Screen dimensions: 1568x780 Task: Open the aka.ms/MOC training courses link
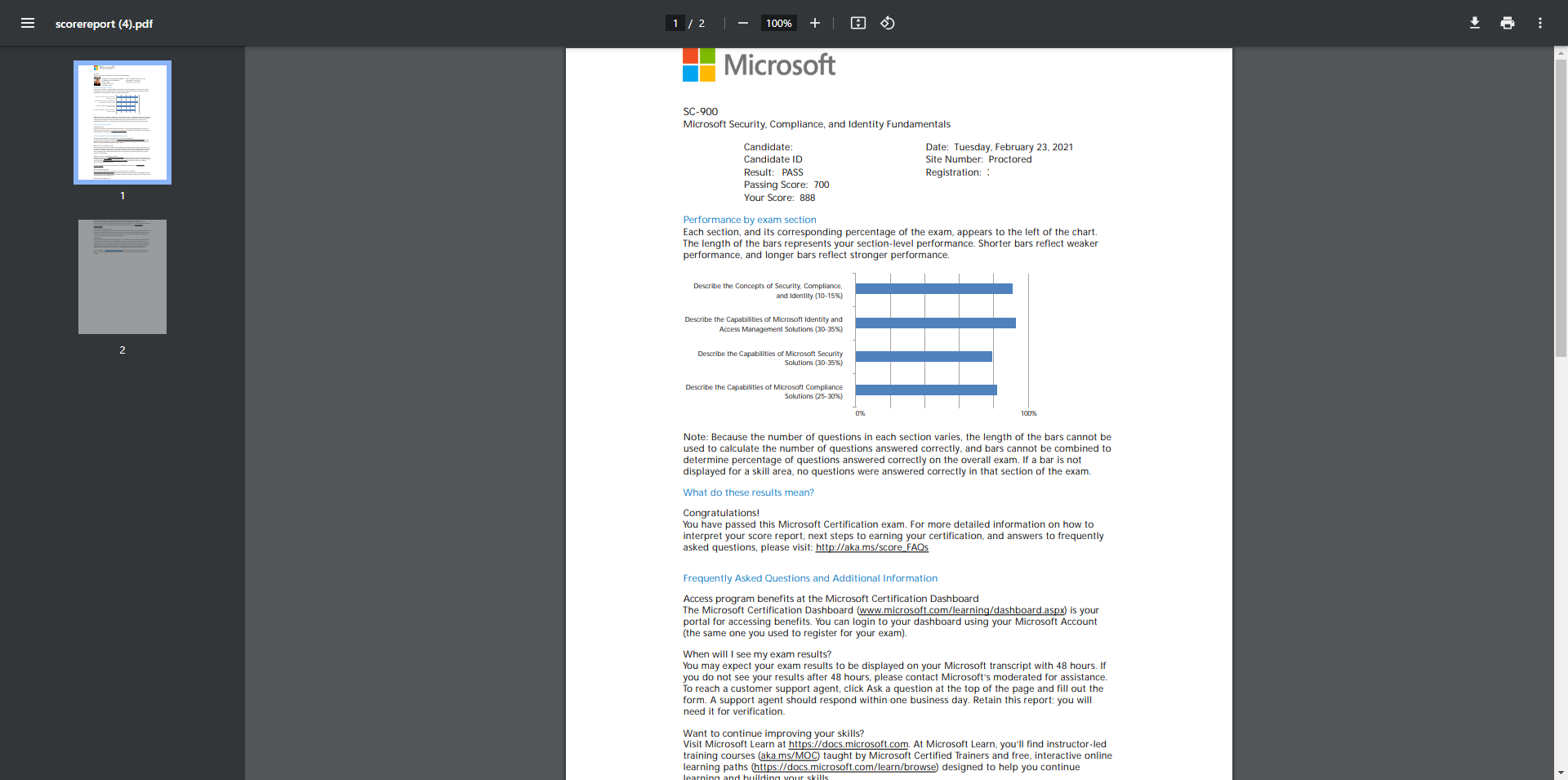[788, 755]
